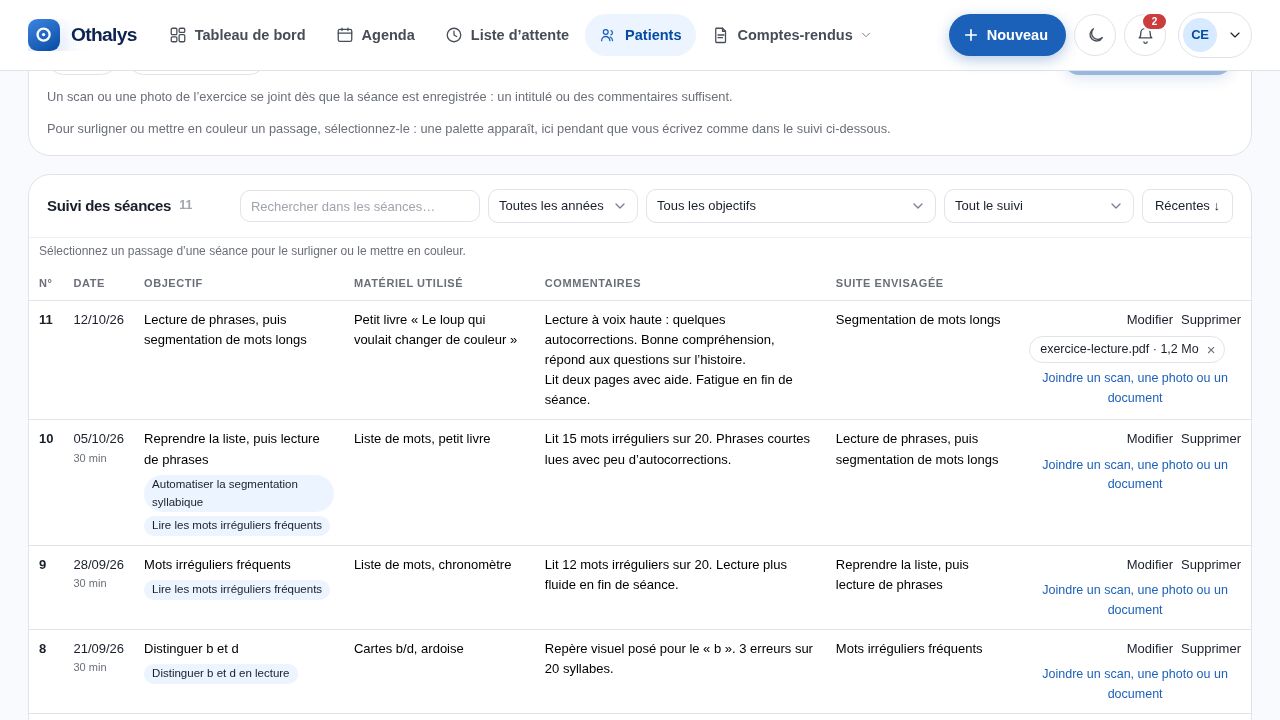1280x720 pixels.
Task: Click the 'Automatiser la segmentation syllabique' tag
Action: (x=239, y=493)
